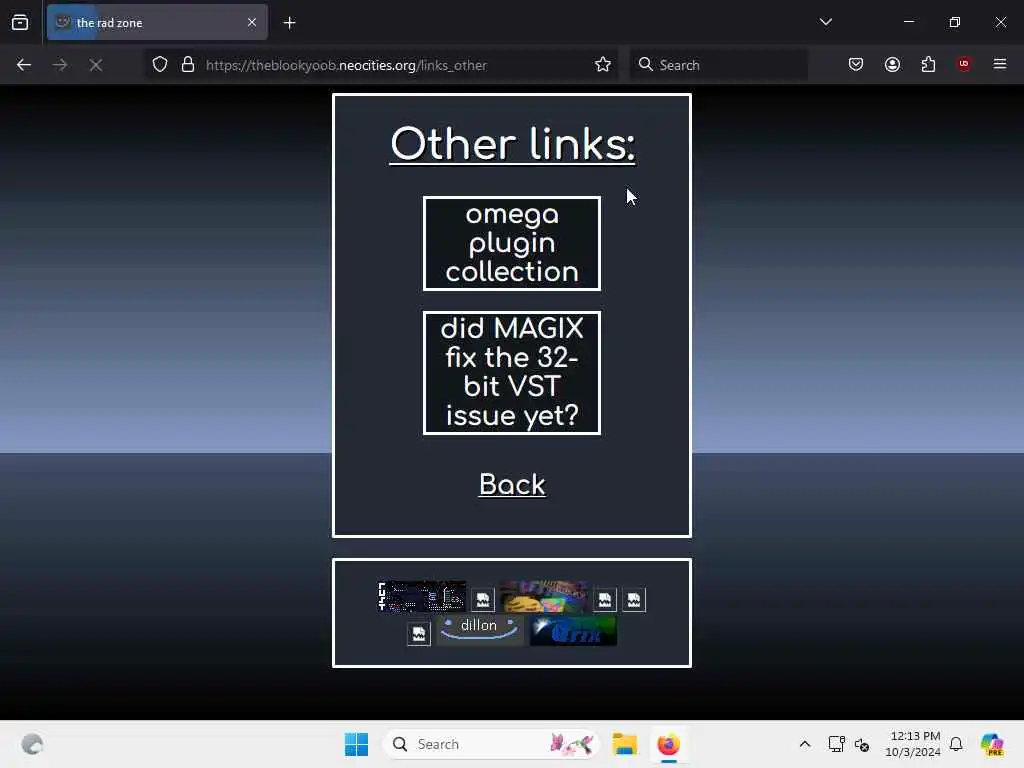Screen dimensions: 1024x768
Task: Stop page loading with X button
Action: [x=96, y=65]
